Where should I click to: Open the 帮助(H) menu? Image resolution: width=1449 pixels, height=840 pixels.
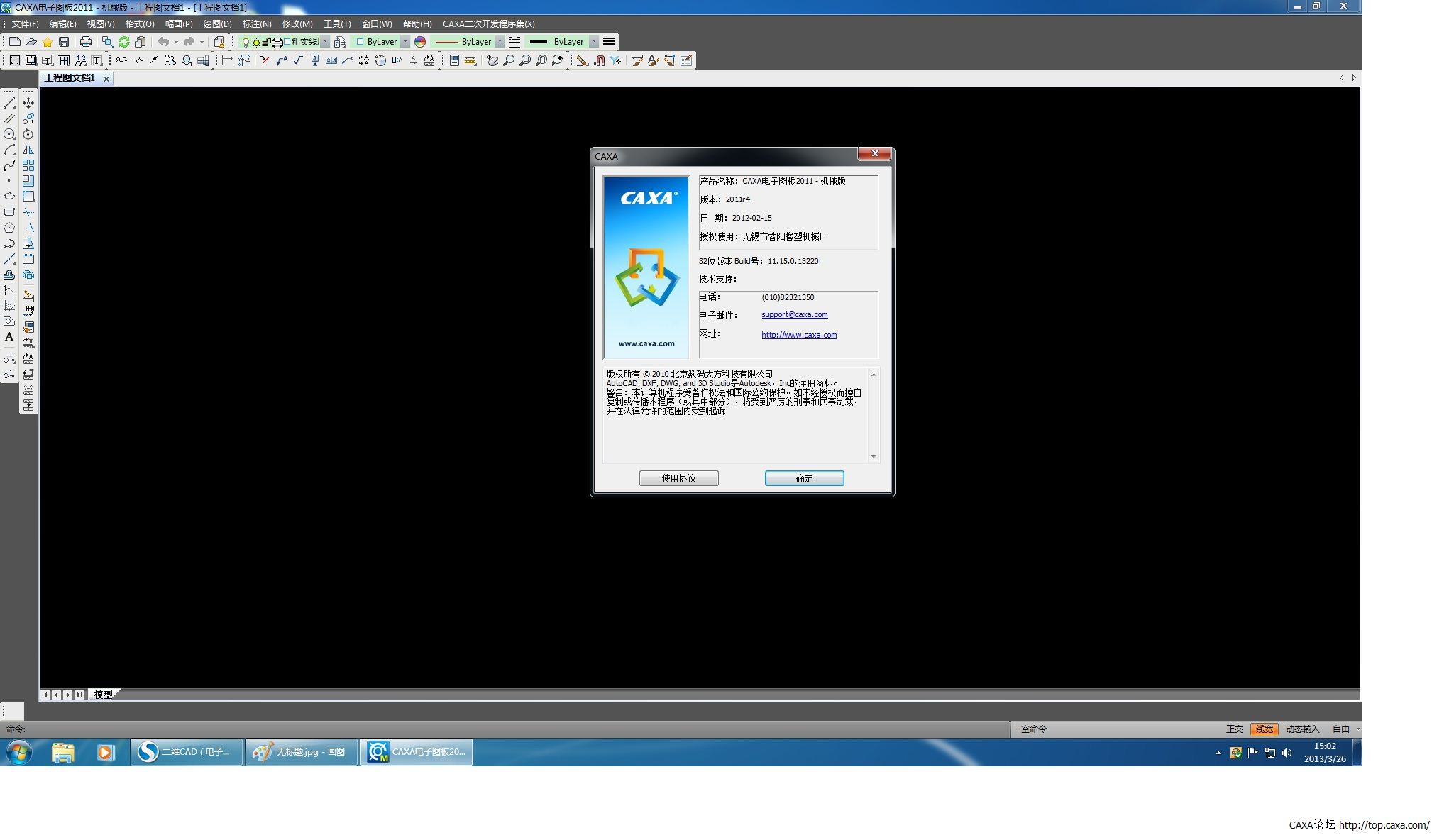(417, 24)
